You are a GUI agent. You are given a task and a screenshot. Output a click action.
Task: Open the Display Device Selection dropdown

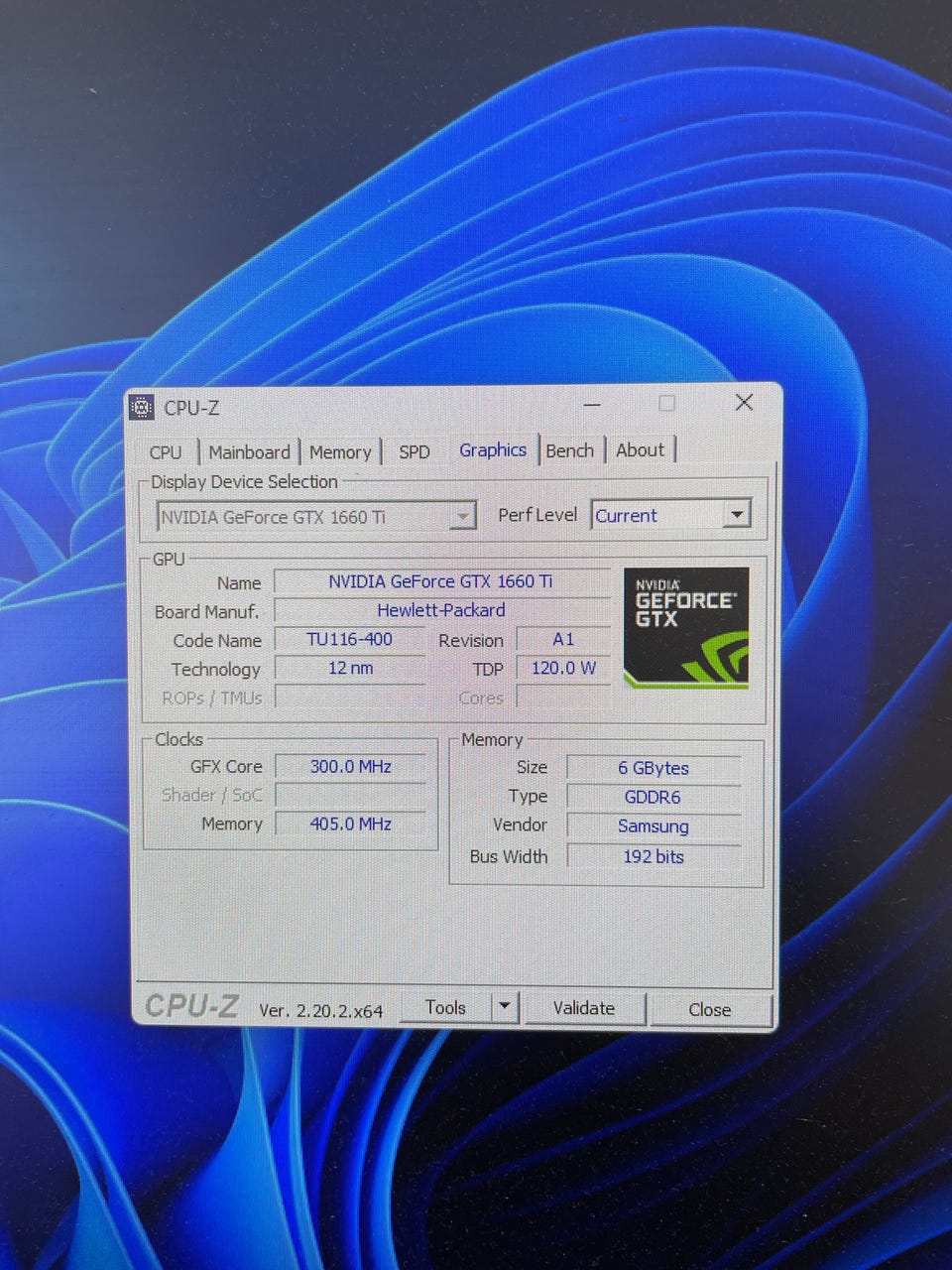click(316, 517)
